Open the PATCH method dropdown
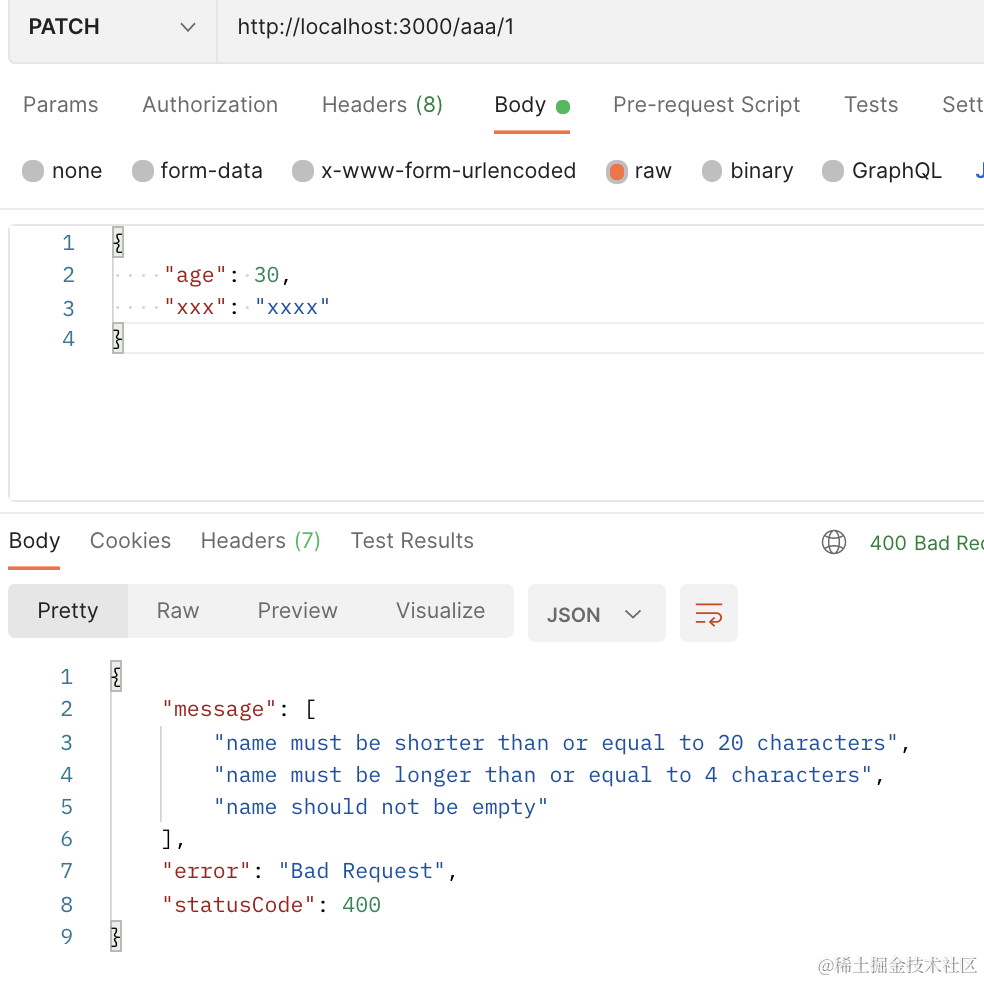984x982 pixels. pyautogui.click(x=111, y=27)
